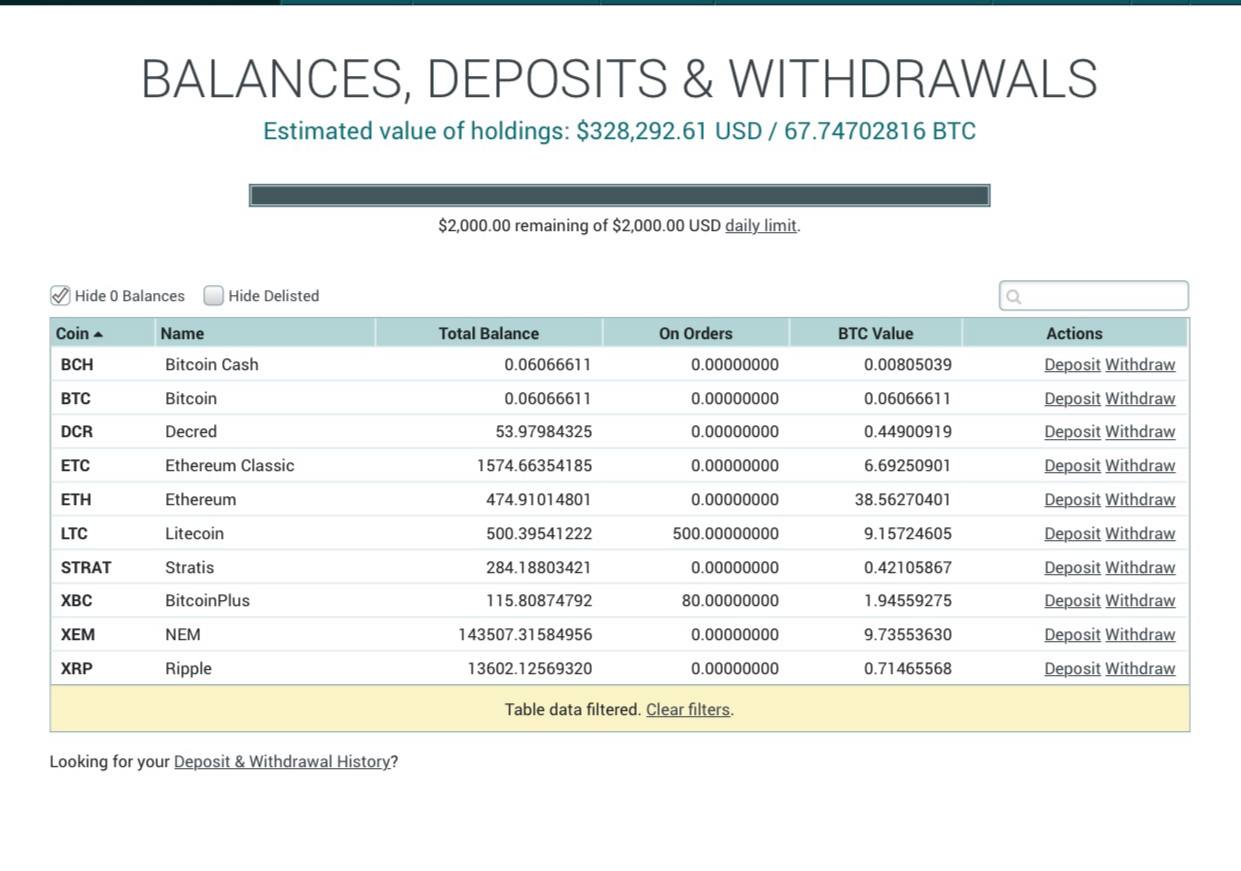Click Deposit for Bitcoin
The height and width of the screenshot is (871, 1241).
[1072, 398]
